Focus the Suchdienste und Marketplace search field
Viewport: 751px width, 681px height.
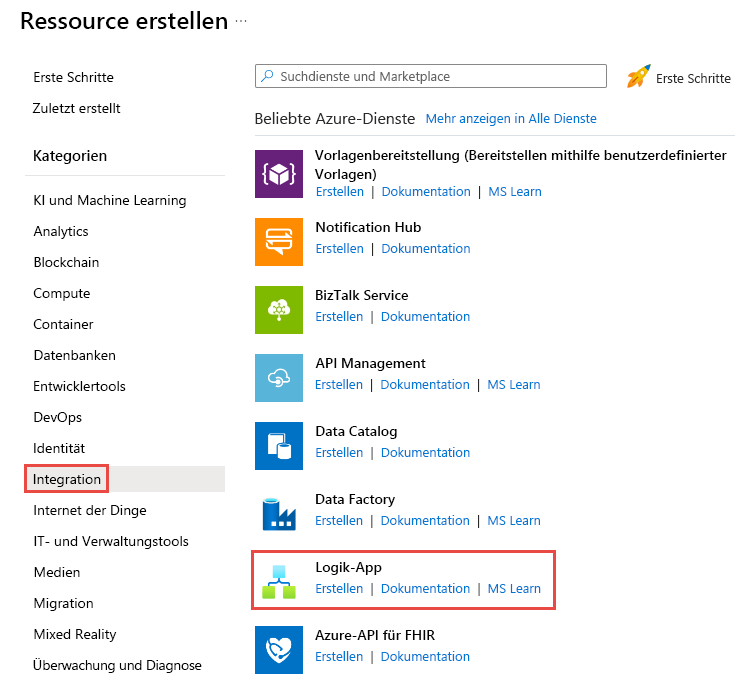tap(431, 76)
